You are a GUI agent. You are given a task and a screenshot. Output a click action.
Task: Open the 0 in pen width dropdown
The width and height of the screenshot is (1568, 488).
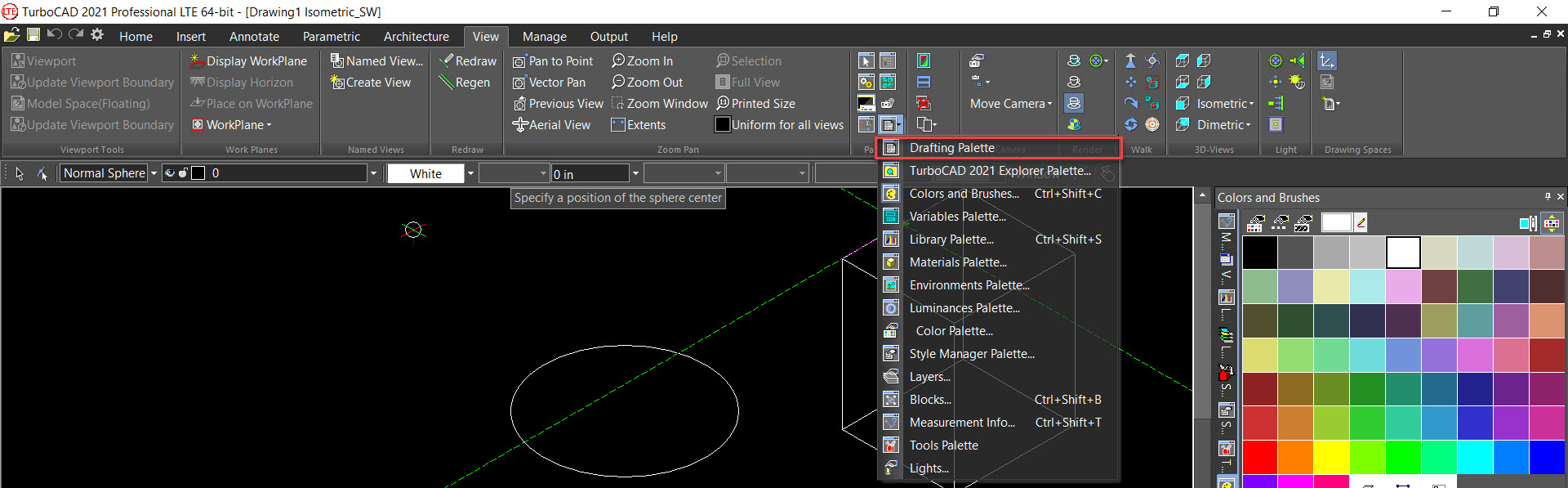point(635,172)
